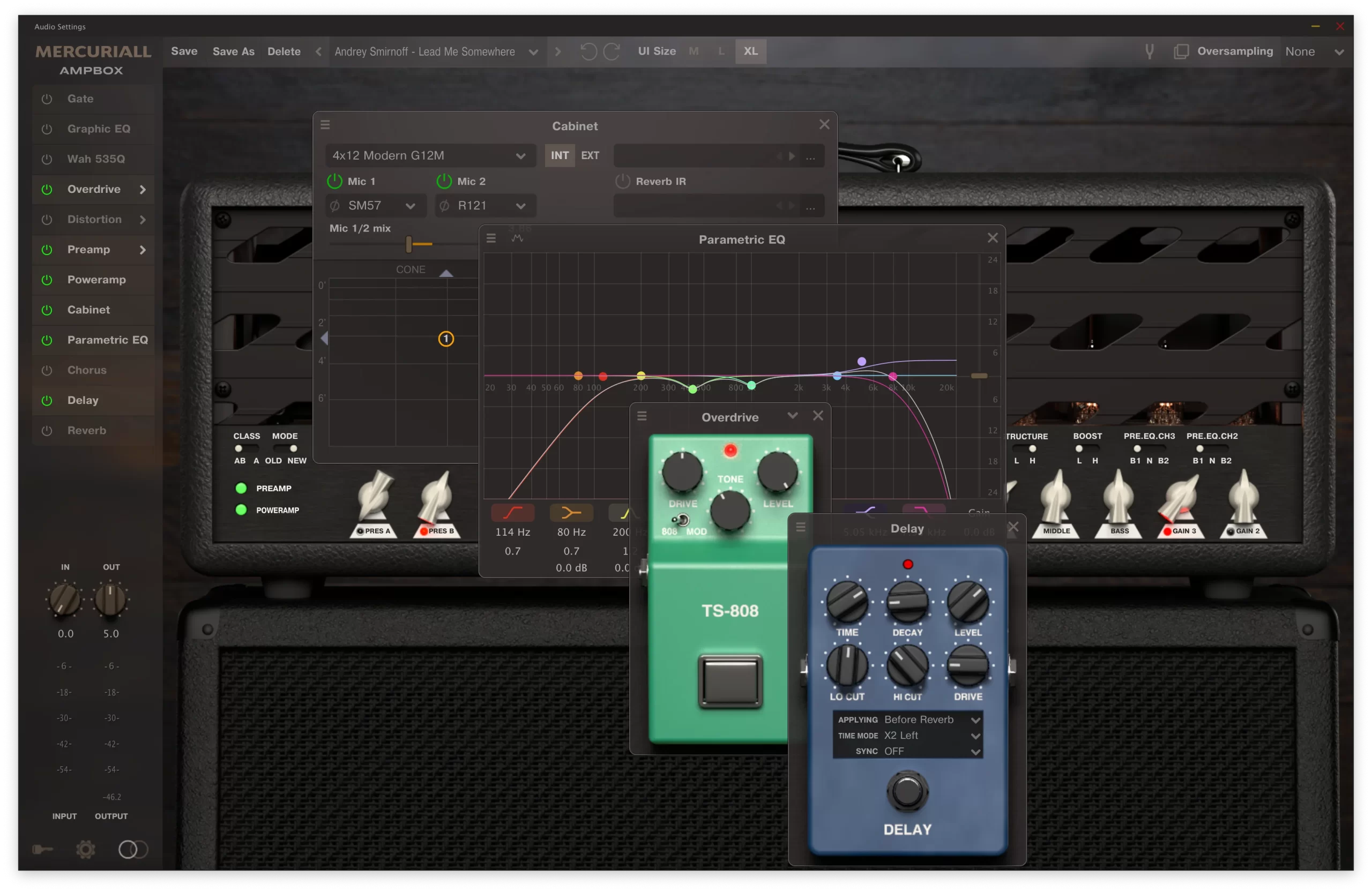Go to previous preset arrow

click(318, 51)
